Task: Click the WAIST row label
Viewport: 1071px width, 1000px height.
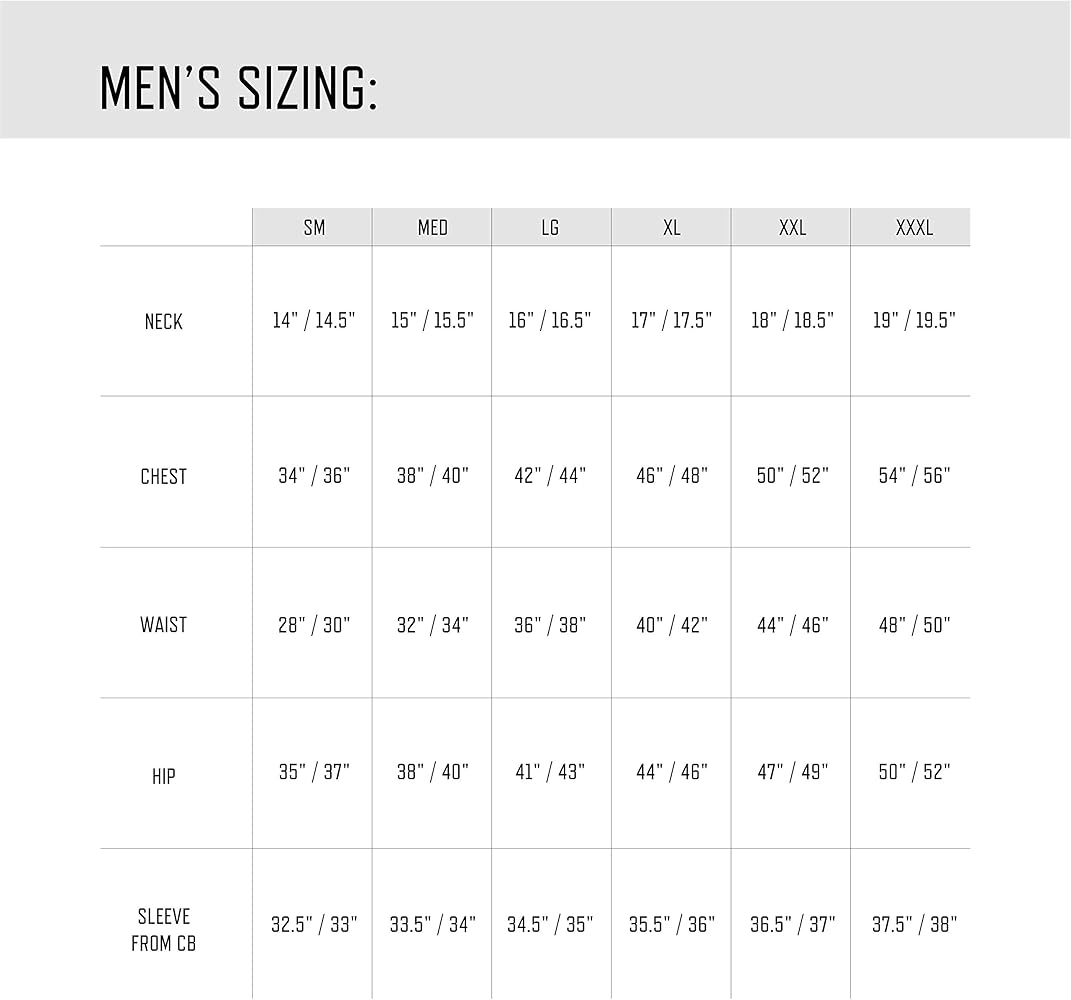Action: coord(164,625)
